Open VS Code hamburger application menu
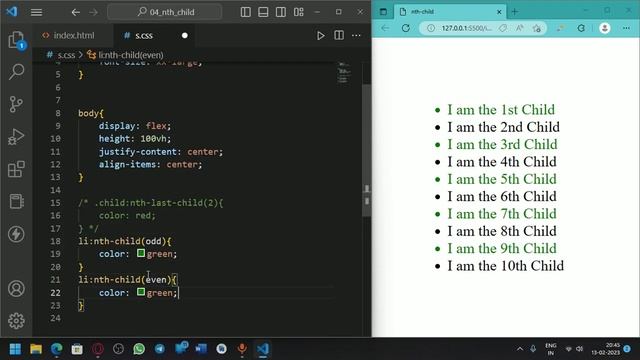 tap(36, 12)
